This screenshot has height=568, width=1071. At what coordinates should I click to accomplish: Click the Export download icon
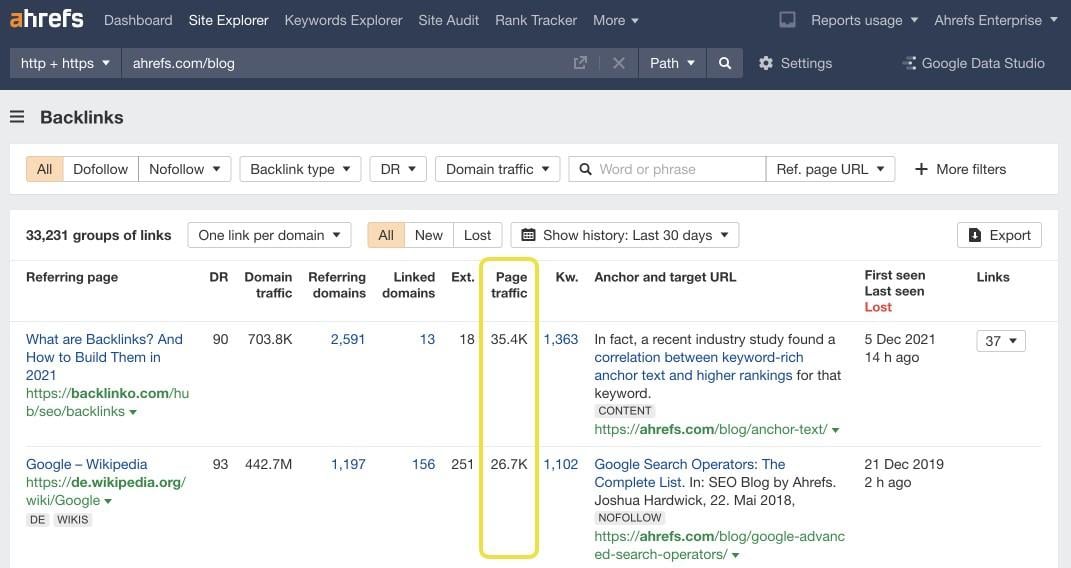tap(975, 235)
